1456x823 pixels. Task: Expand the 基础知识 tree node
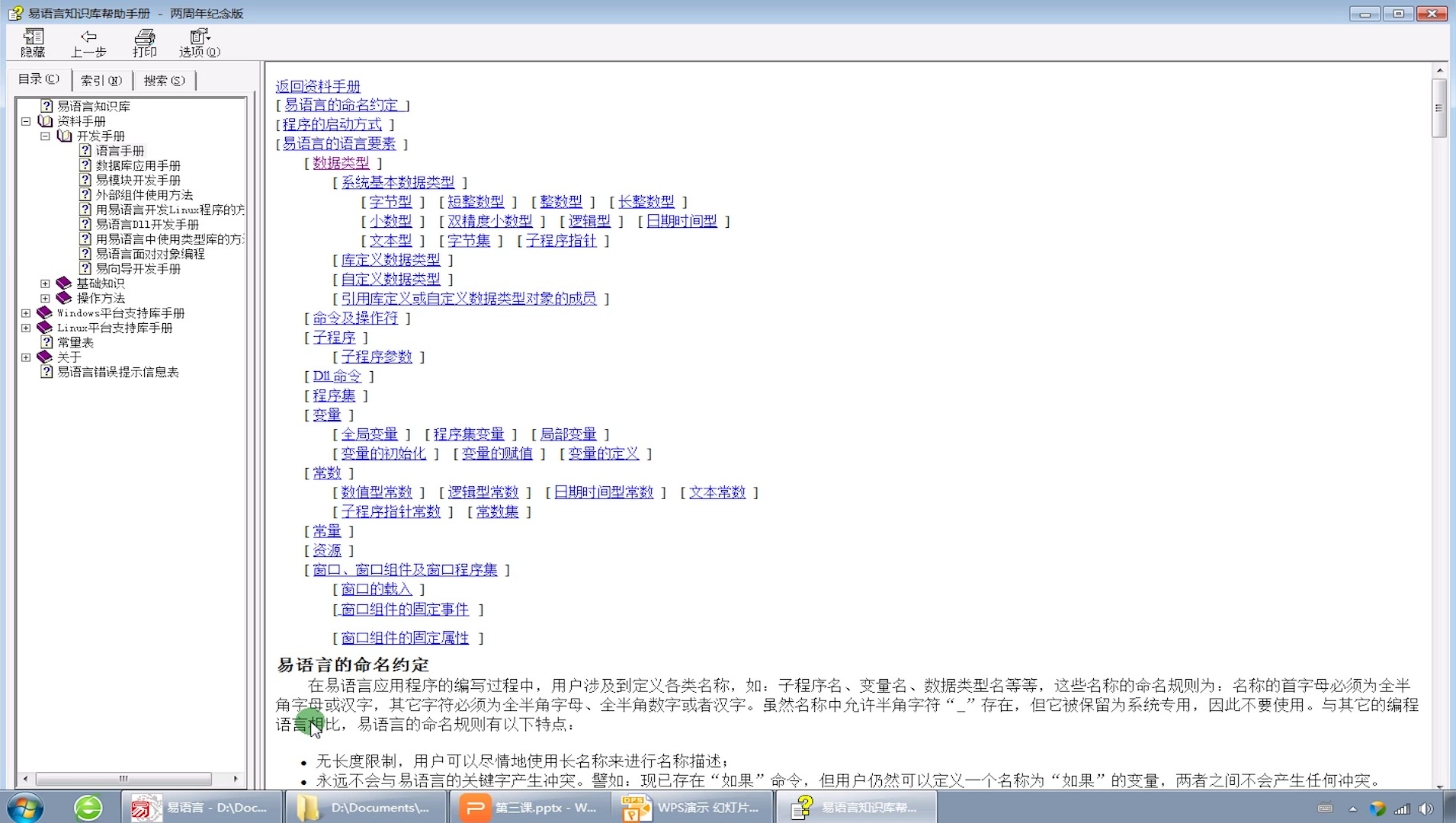(x=45, y=283)
